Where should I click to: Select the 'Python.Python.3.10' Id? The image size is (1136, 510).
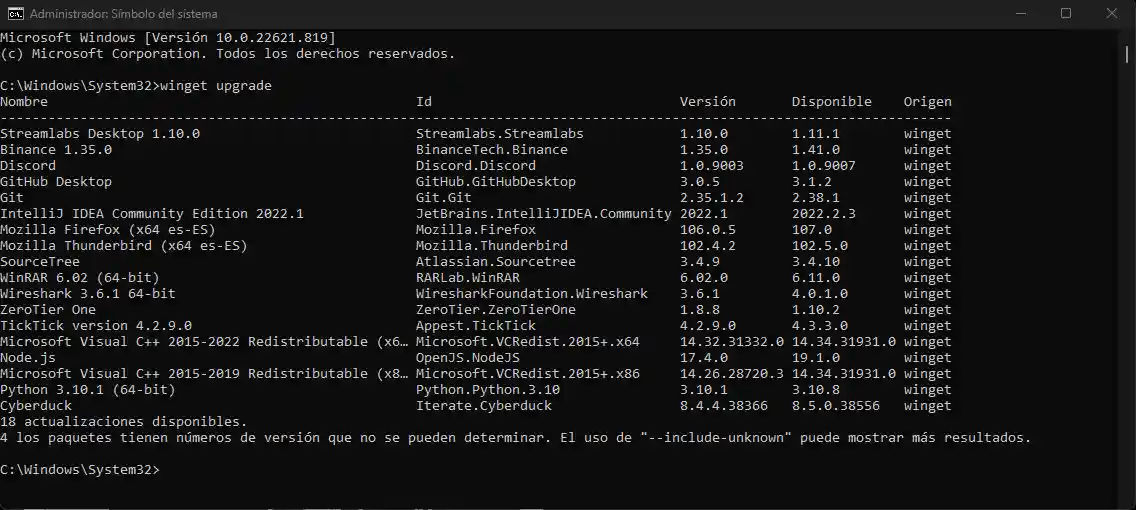(x=488, y=390)
